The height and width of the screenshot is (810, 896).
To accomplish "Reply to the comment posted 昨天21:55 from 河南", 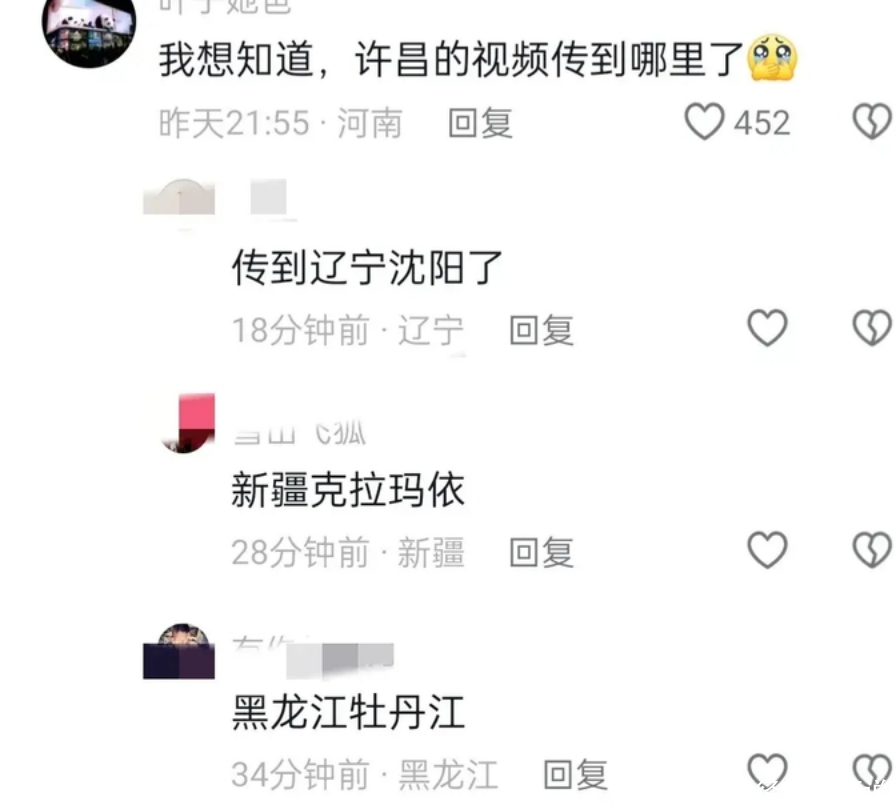I will 480,123.
